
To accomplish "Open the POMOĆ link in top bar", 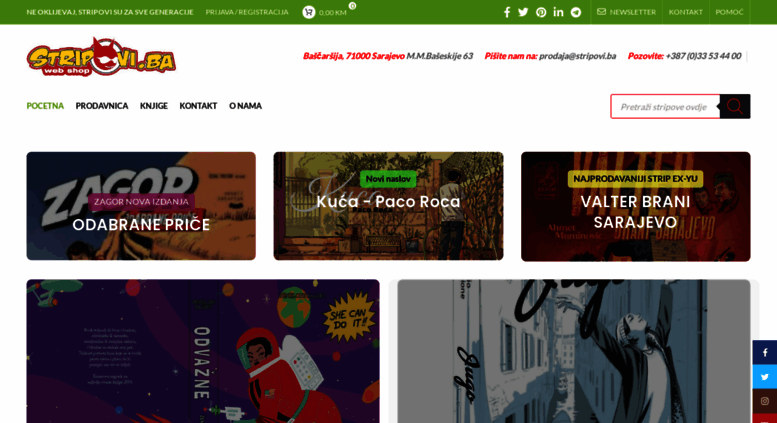I will [x=729, y=12].
